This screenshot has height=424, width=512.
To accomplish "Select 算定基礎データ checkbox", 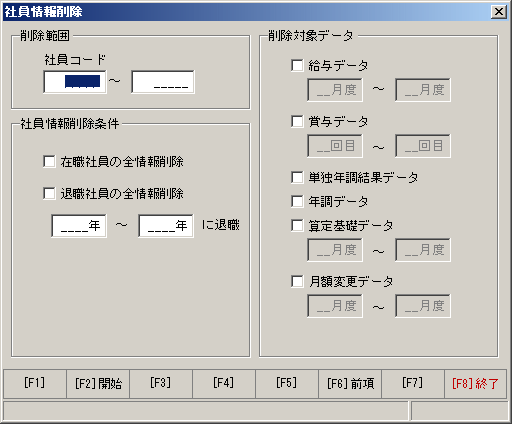I will 297,225.
